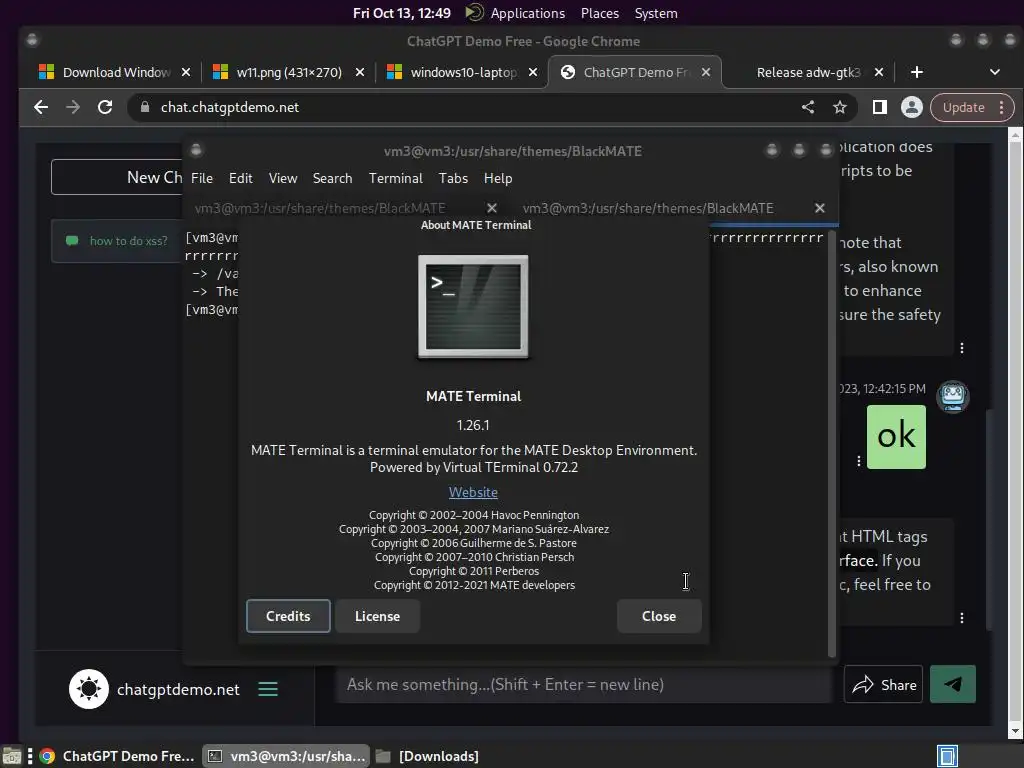Click the show desktop icon in taskbar
This screenshot has height=768, width=1024.
12,756
